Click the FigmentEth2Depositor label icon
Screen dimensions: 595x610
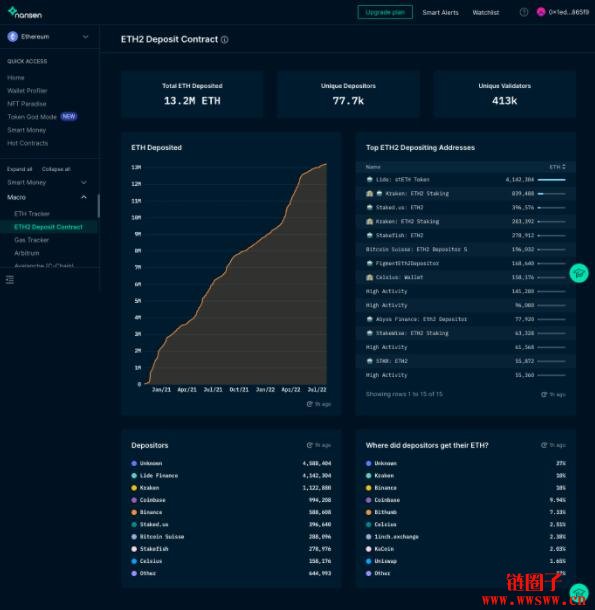pyautogui.click(x=370, y=263)
